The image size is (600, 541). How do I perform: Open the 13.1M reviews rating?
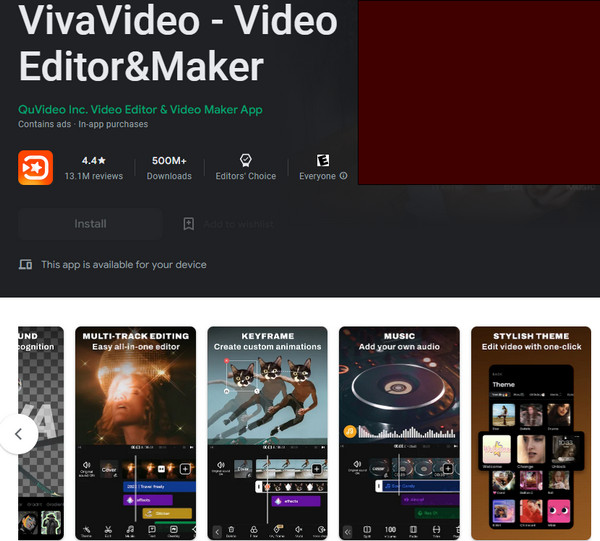(x=94, y=168)
